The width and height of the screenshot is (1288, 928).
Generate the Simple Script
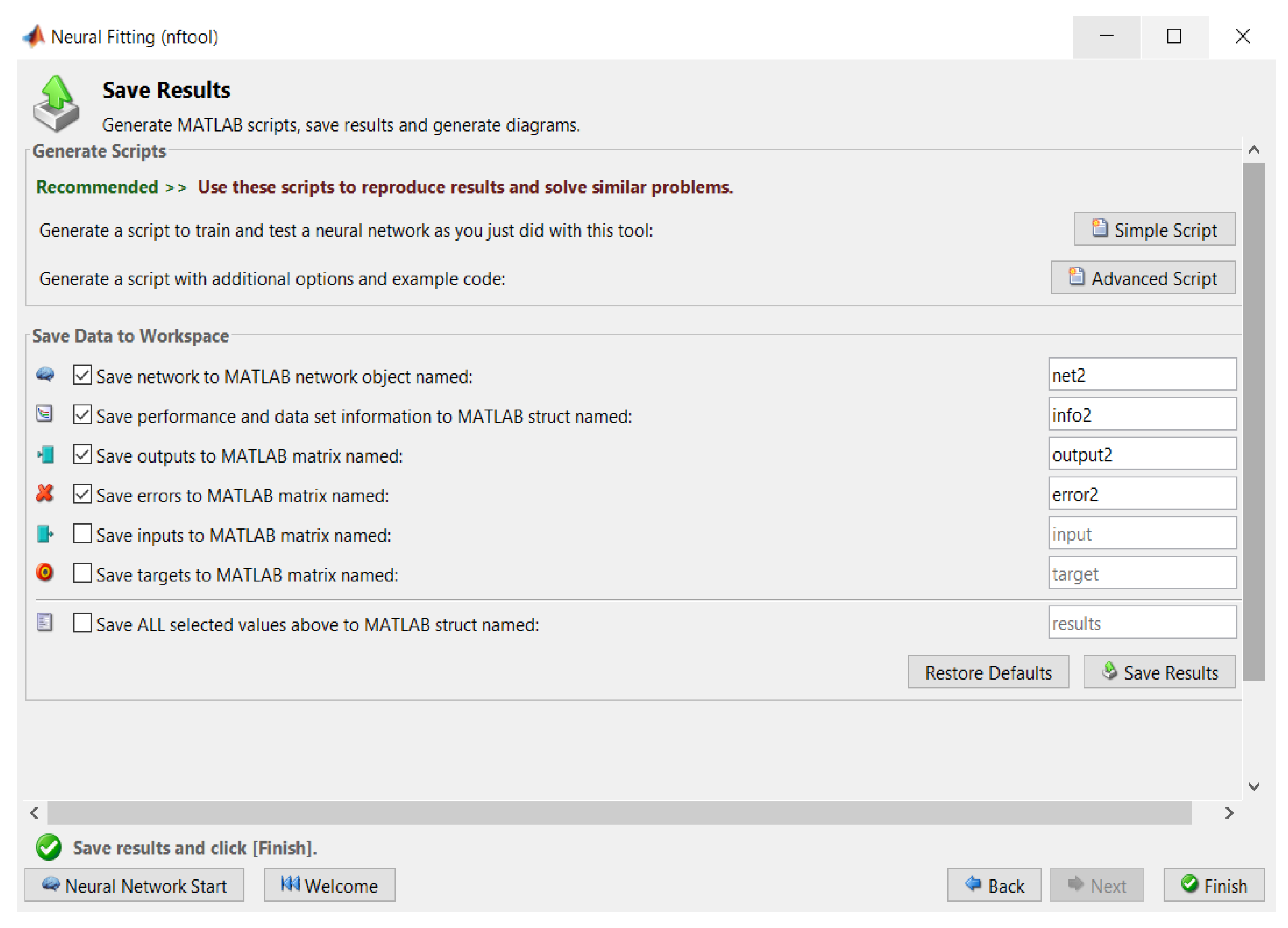1154,230
